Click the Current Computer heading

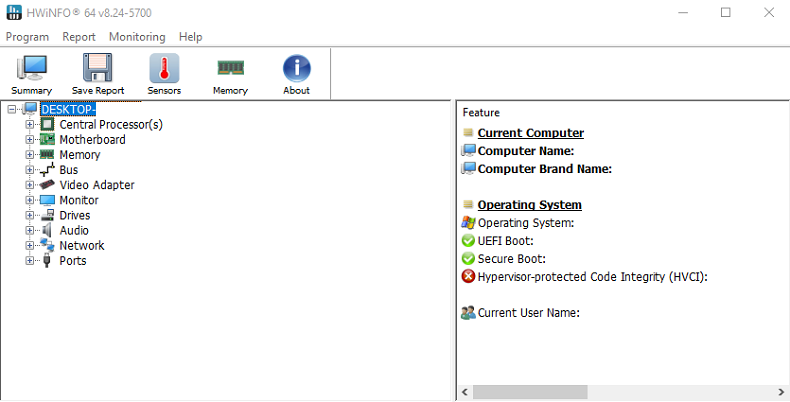pyautogui.click(x=530, y=133)
